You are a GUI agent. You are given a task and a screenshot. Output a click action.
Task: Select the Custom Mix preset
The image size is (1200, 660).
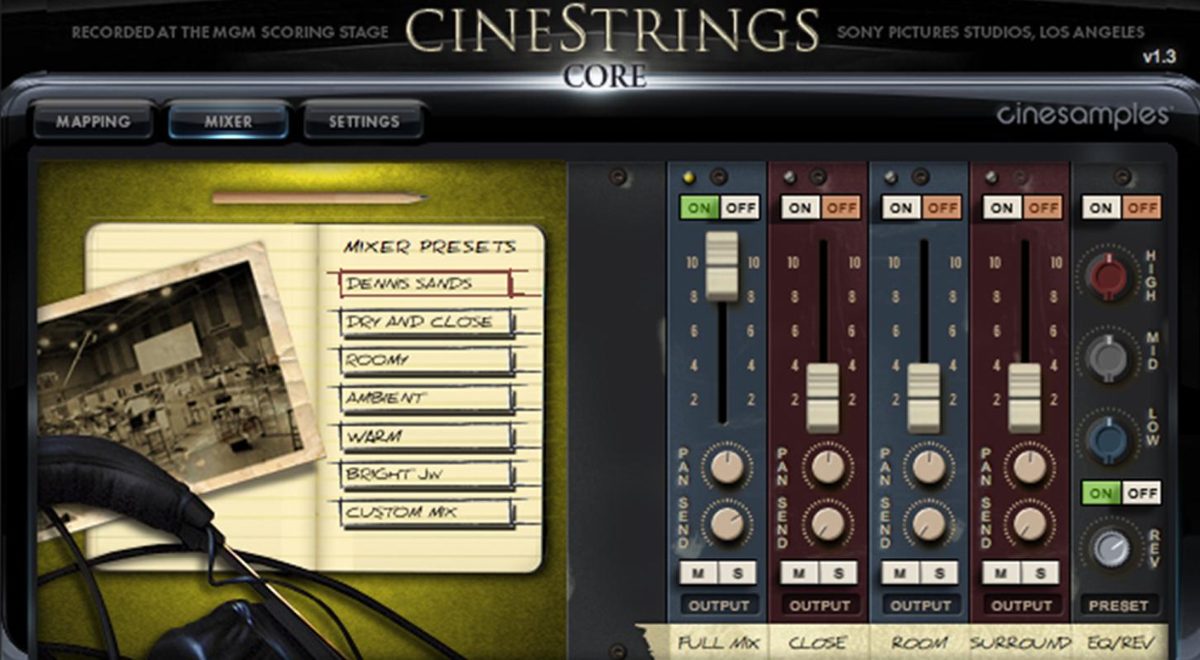tap(427, 512)
